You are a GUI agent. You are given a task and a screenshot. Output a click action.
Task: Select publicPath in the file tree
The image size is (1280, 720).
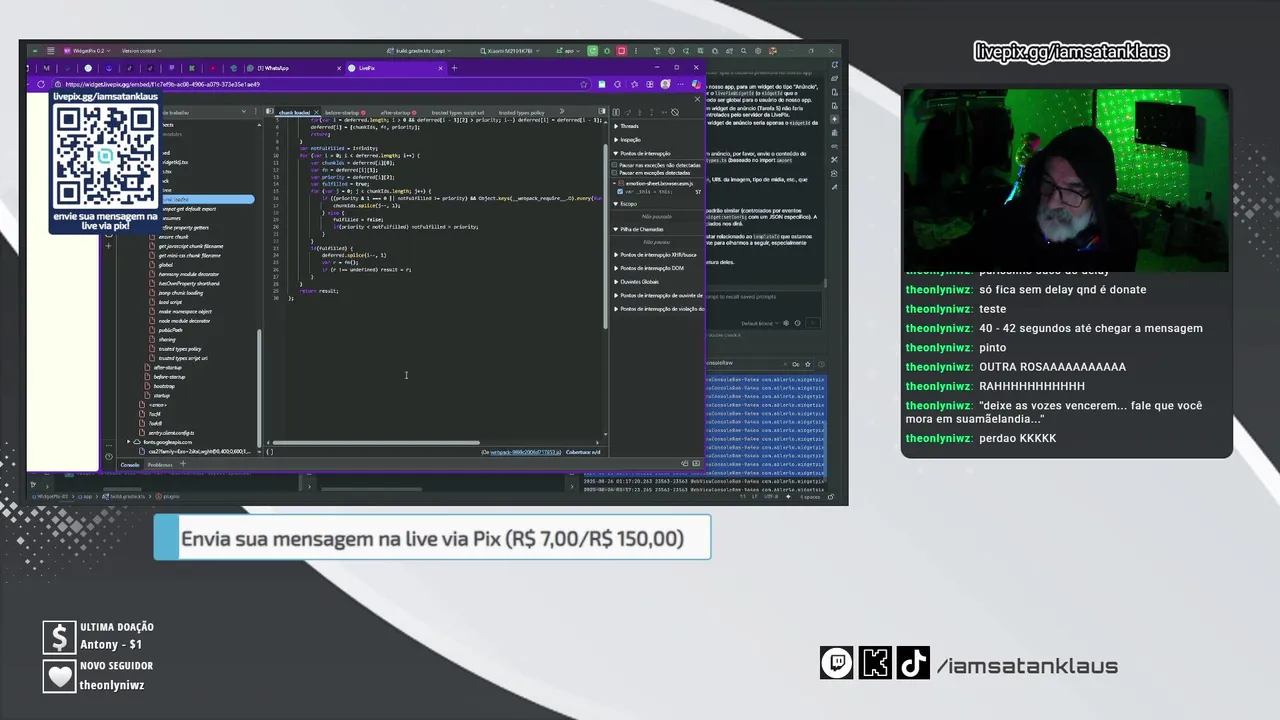[171, 330]
